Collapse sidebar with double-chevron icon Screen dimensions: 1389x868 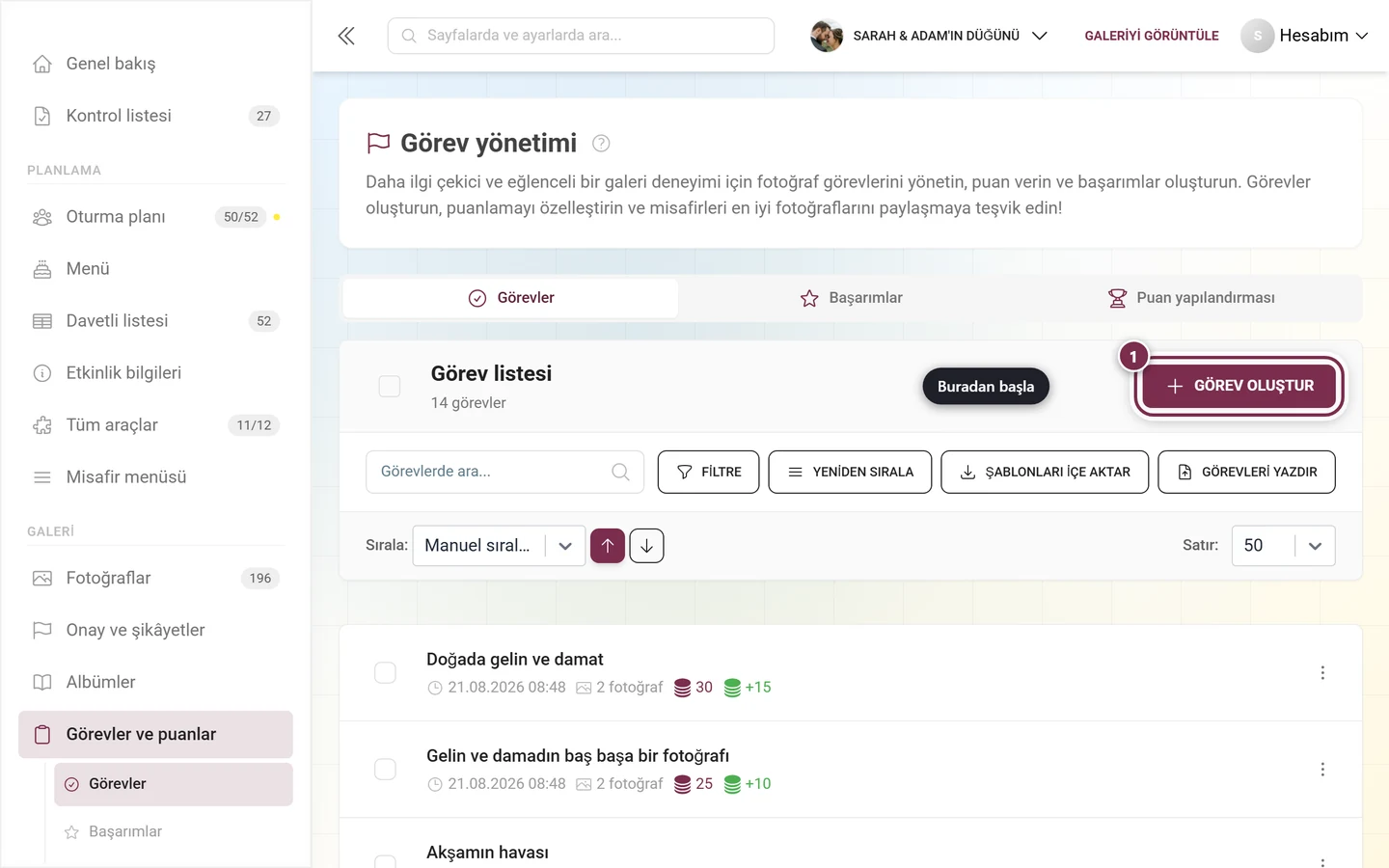(x=346, y=36)
